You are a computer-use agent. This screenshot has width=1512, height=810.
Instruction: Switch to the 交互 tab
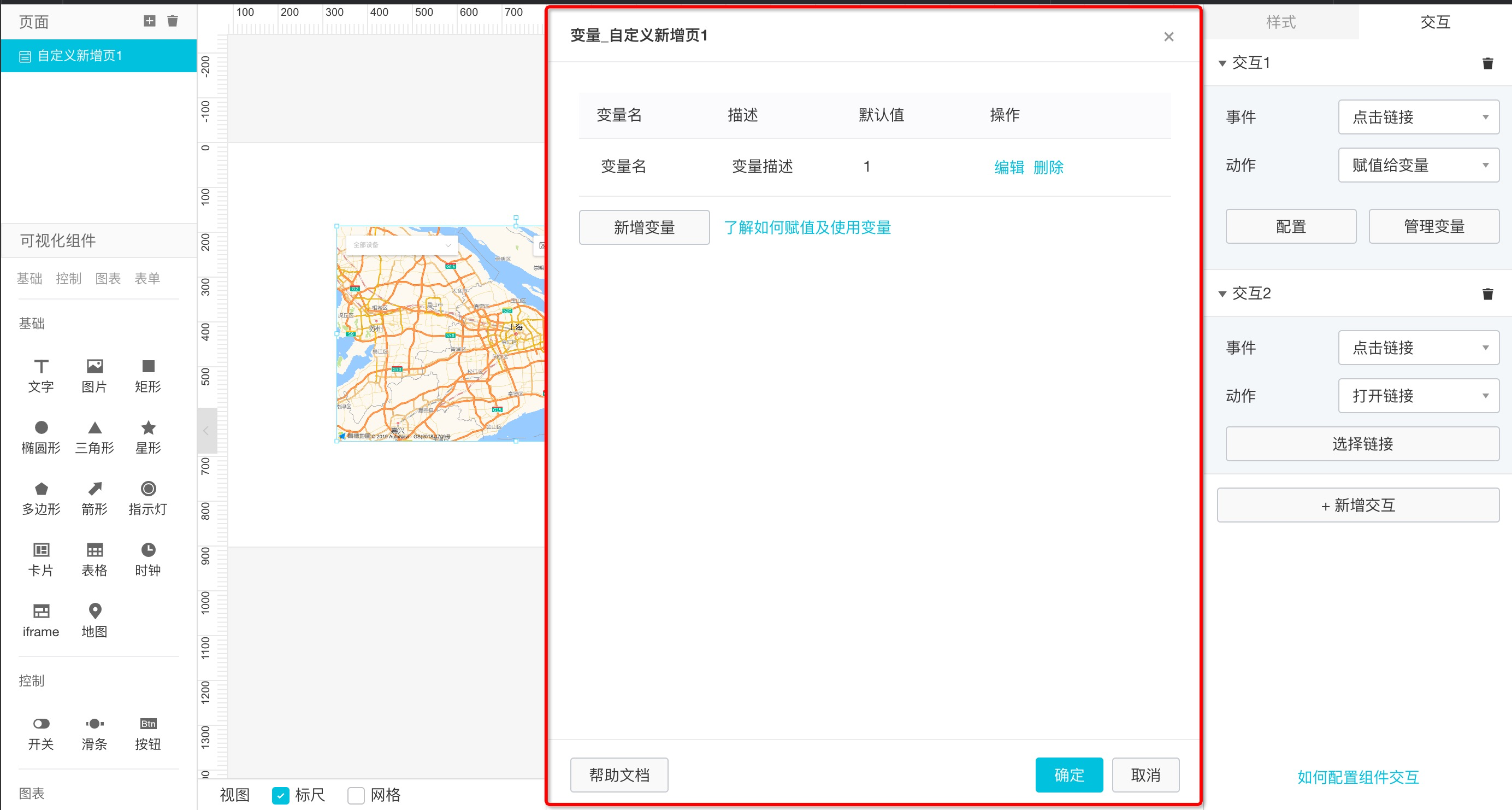tap(1435, 22)
